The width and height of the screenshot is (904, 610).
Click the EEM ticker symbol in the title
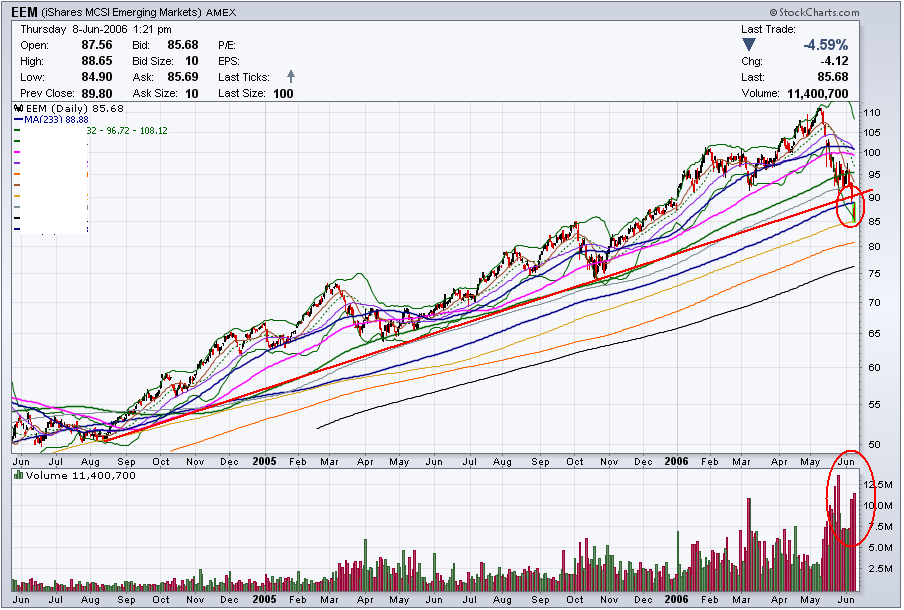click(x=24, y=12)
